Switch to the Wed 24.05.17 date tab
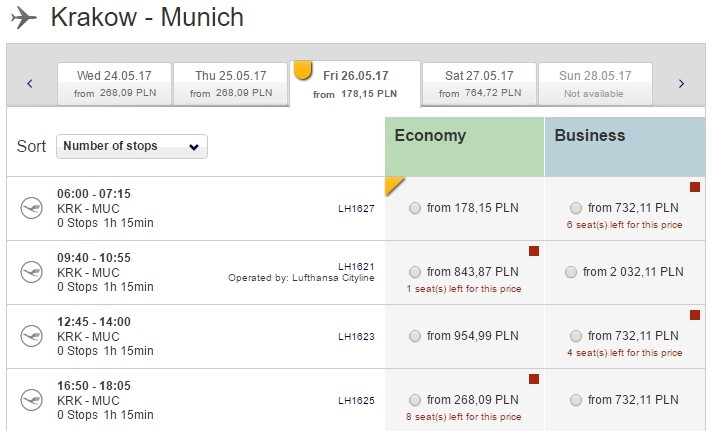 (x=114, y=84)
